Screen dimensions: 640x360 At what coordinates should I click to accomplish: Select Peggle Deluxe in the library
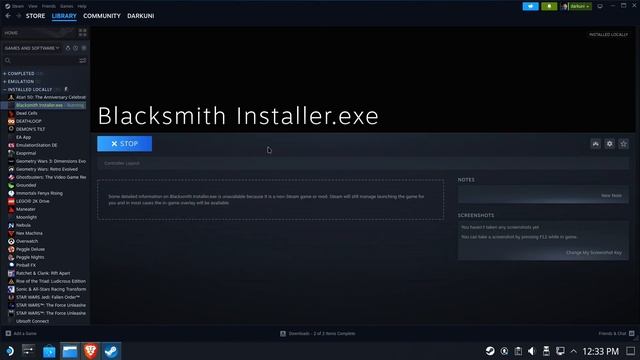(30, 249)
